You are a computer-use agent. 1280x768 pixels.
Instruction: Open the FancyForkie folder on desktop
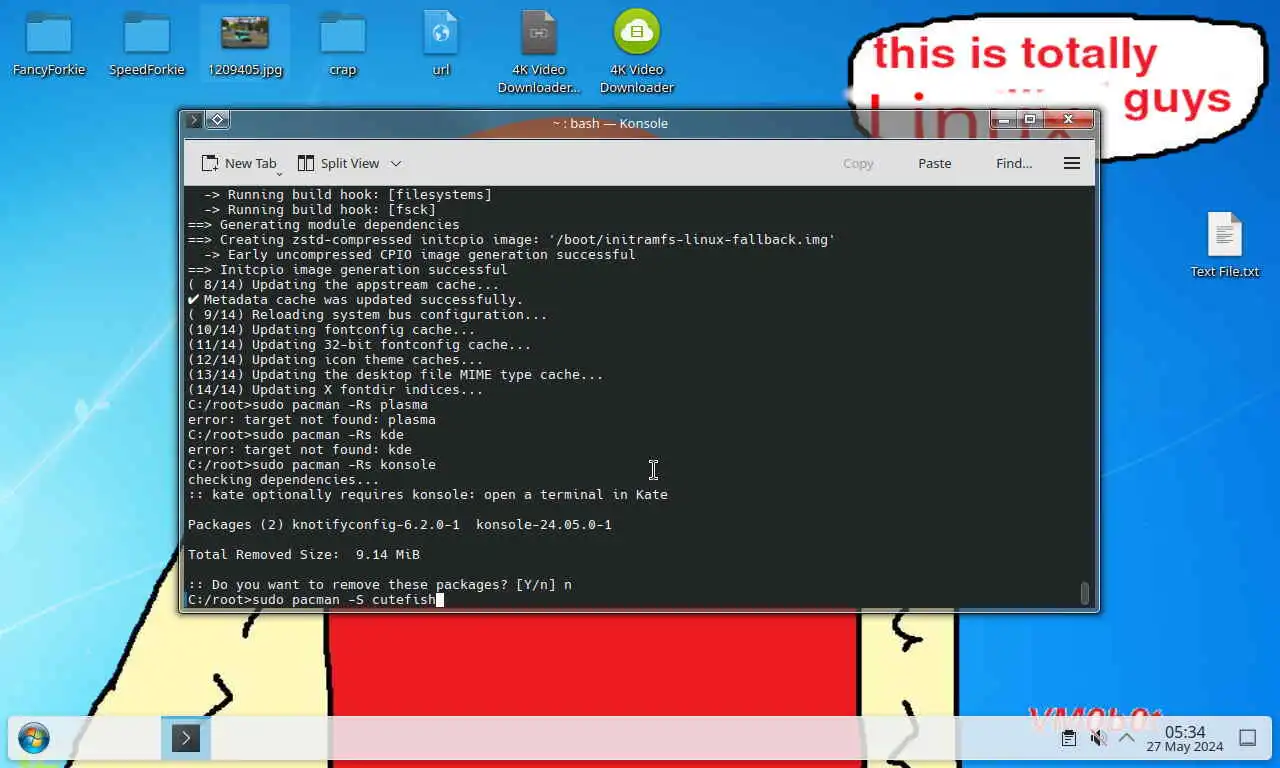click(48, 44)
